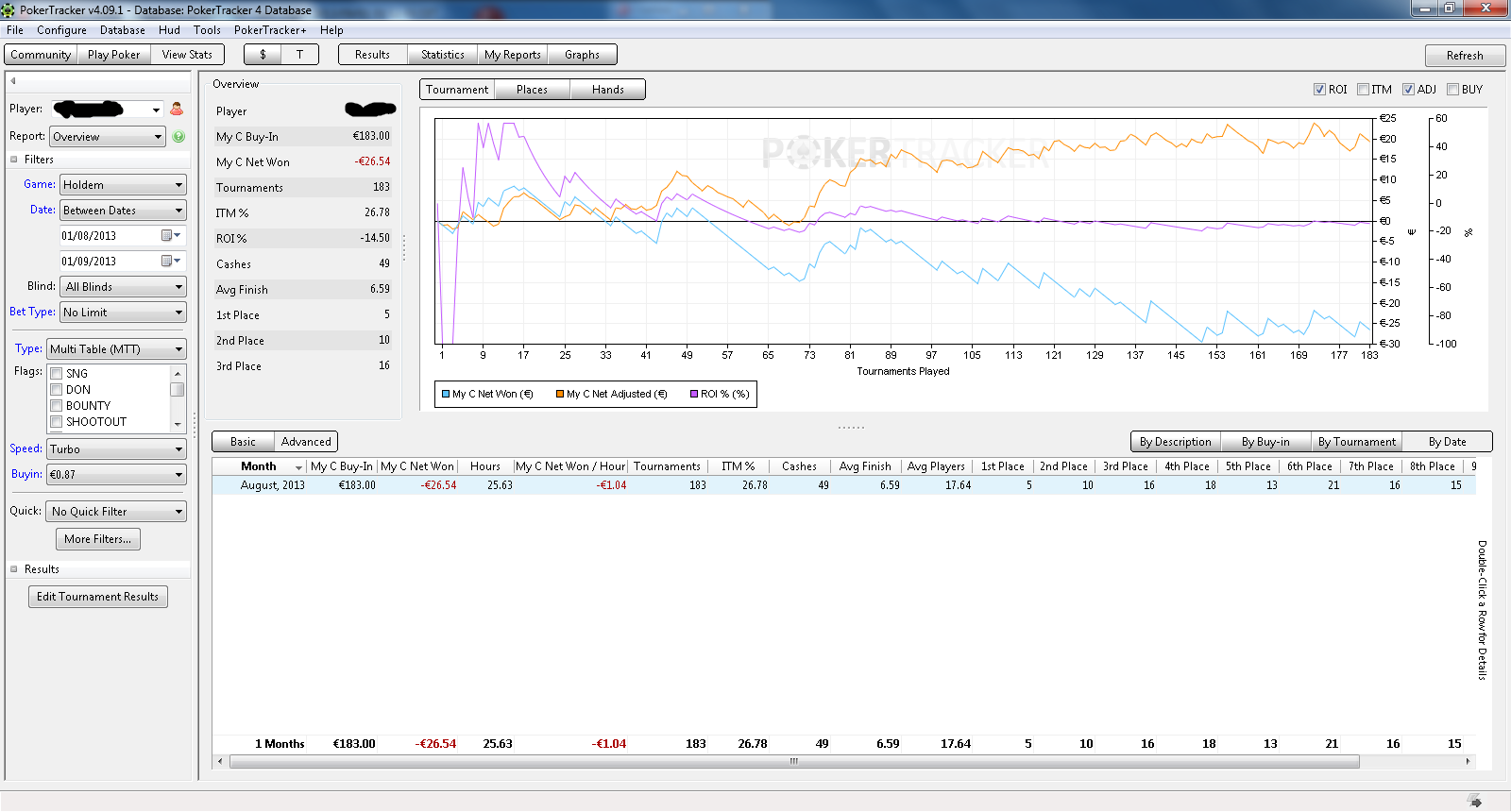Check the BOUNTY flag
The height and width of the screenshot is (812, 1511).
pos(57,406)
